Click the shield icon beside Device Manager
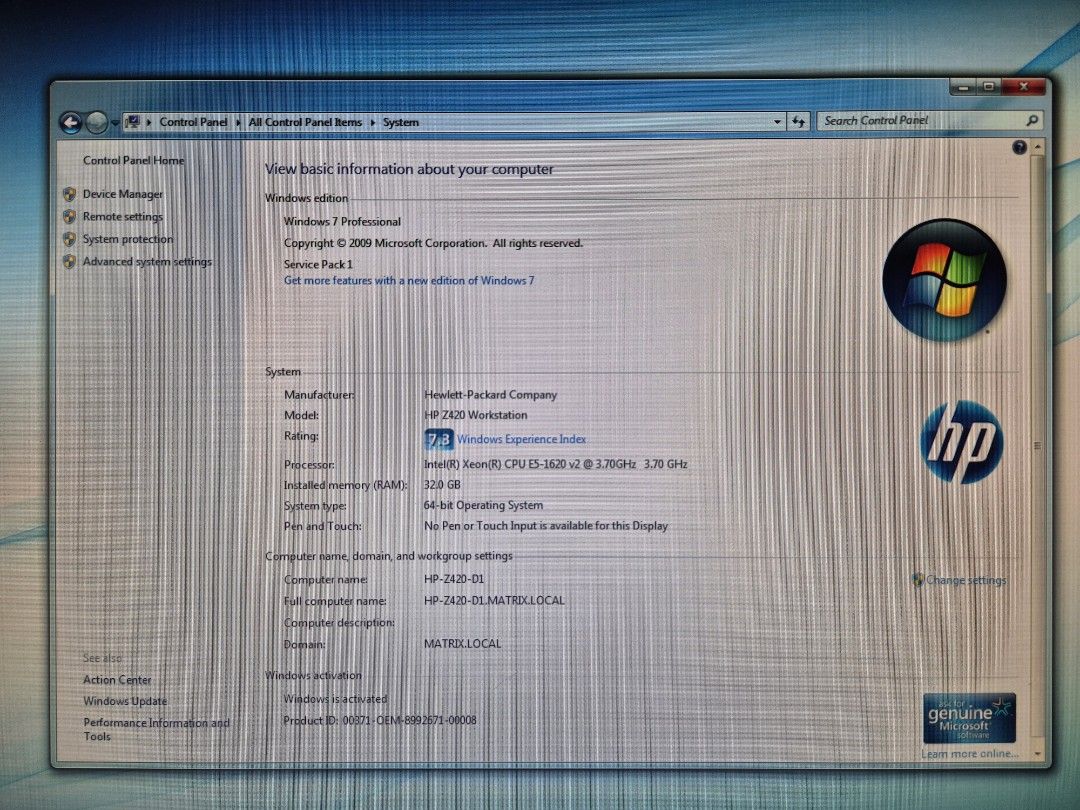Image resolution: width=1080 pixels, height=810 pixels. (x=70, y=194)
